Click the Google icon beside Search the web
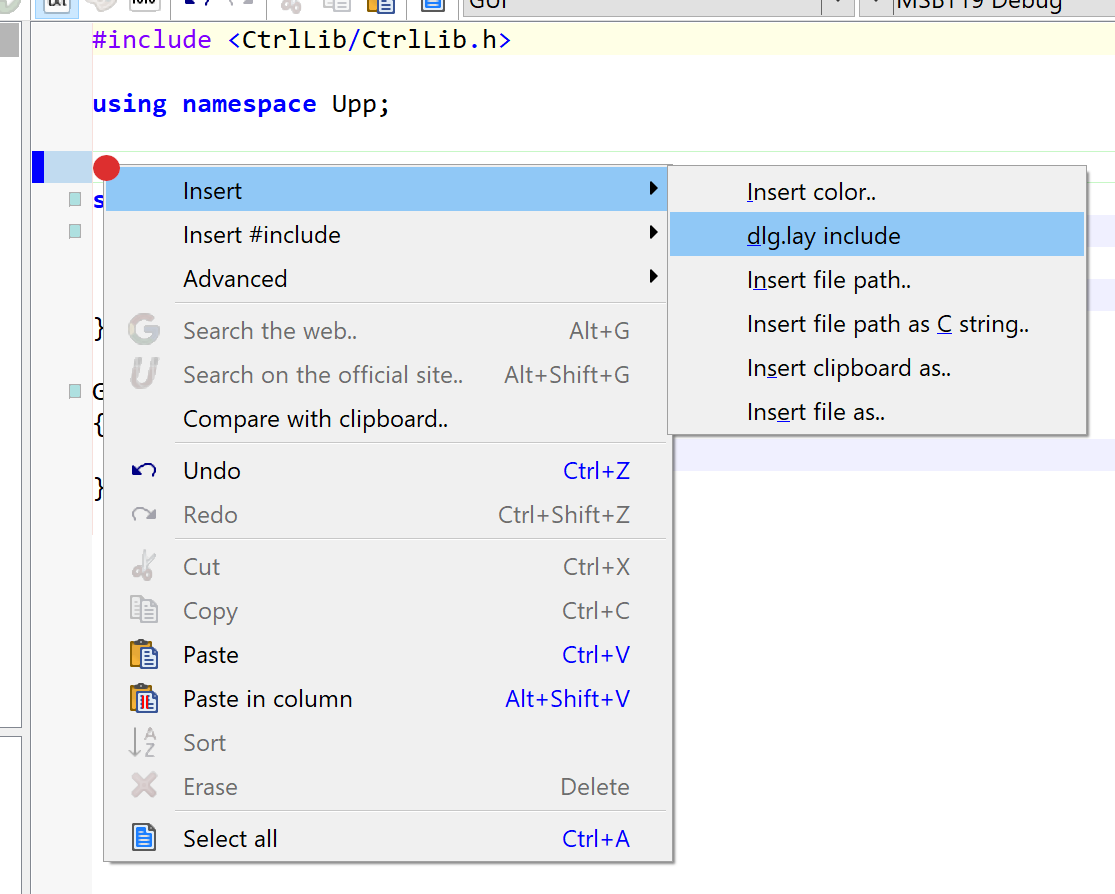Screen dimensions: 1115x894 pos(144,330)
